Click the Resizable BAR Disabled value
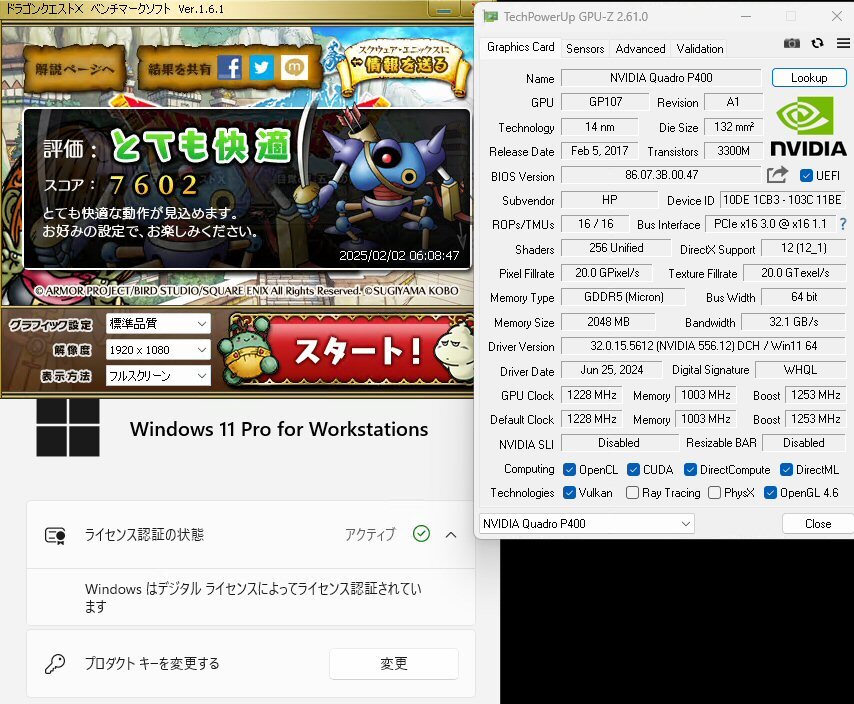854x704 pixels. click(x=803, y=443)
